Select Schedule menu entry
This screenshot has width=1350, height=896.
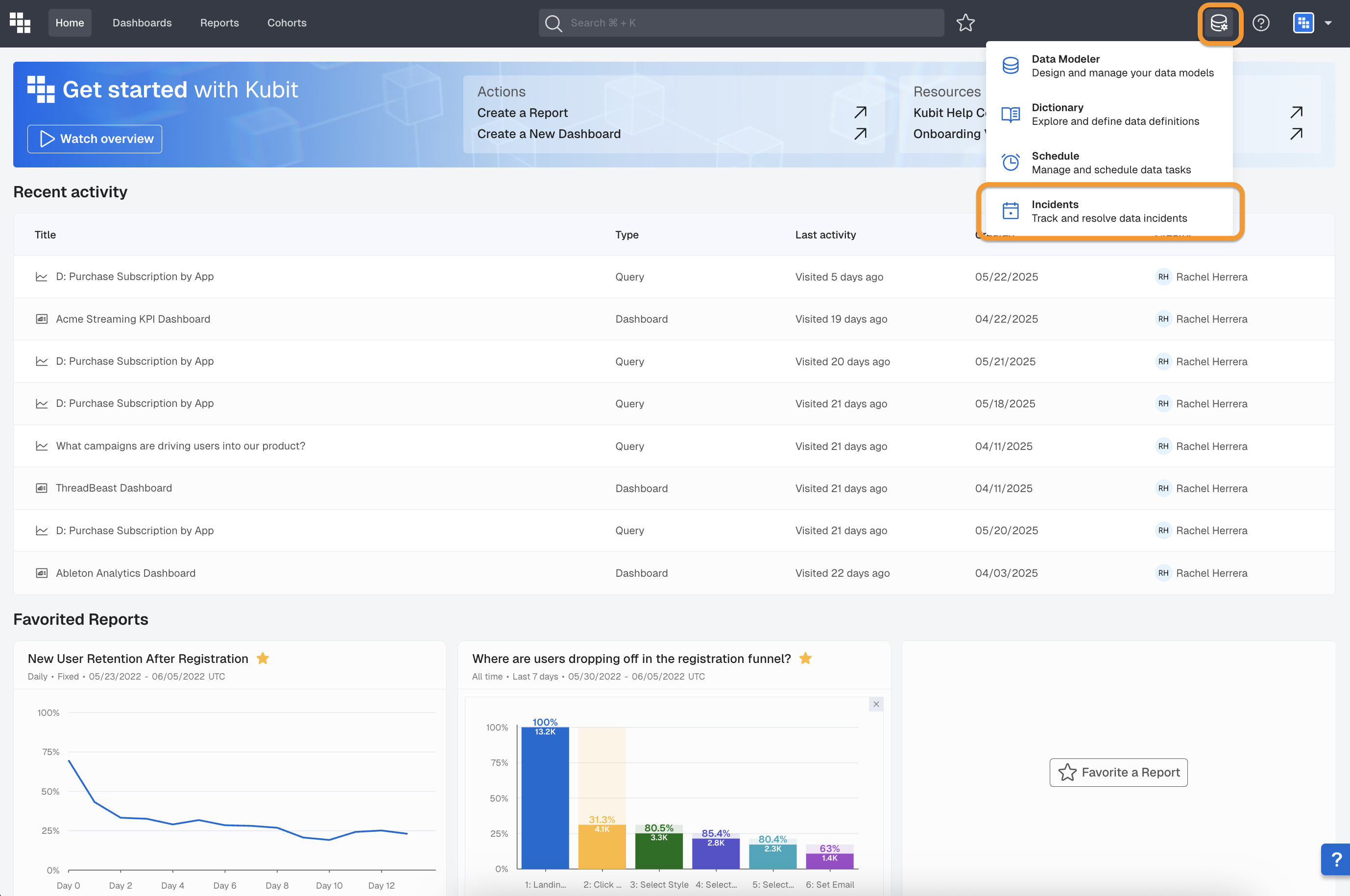click(1109, 163)
